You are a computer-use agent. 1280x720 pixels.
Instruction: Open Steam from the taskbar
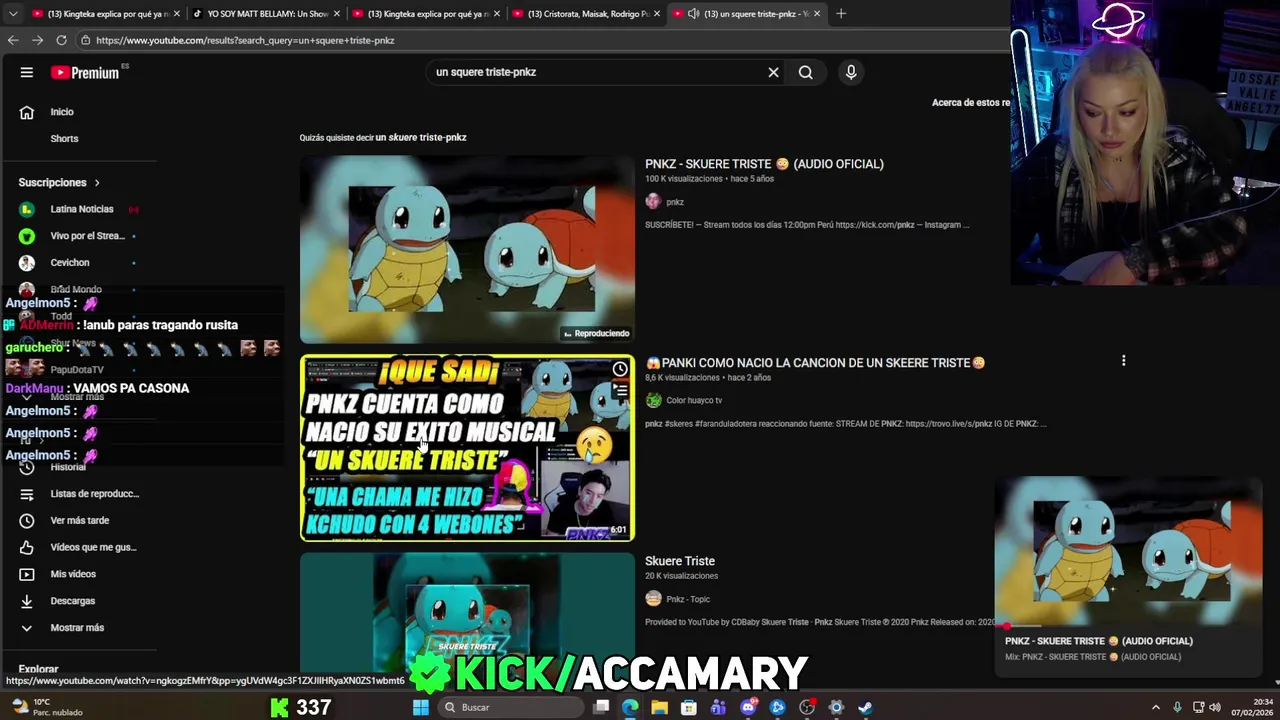[866, 707]
